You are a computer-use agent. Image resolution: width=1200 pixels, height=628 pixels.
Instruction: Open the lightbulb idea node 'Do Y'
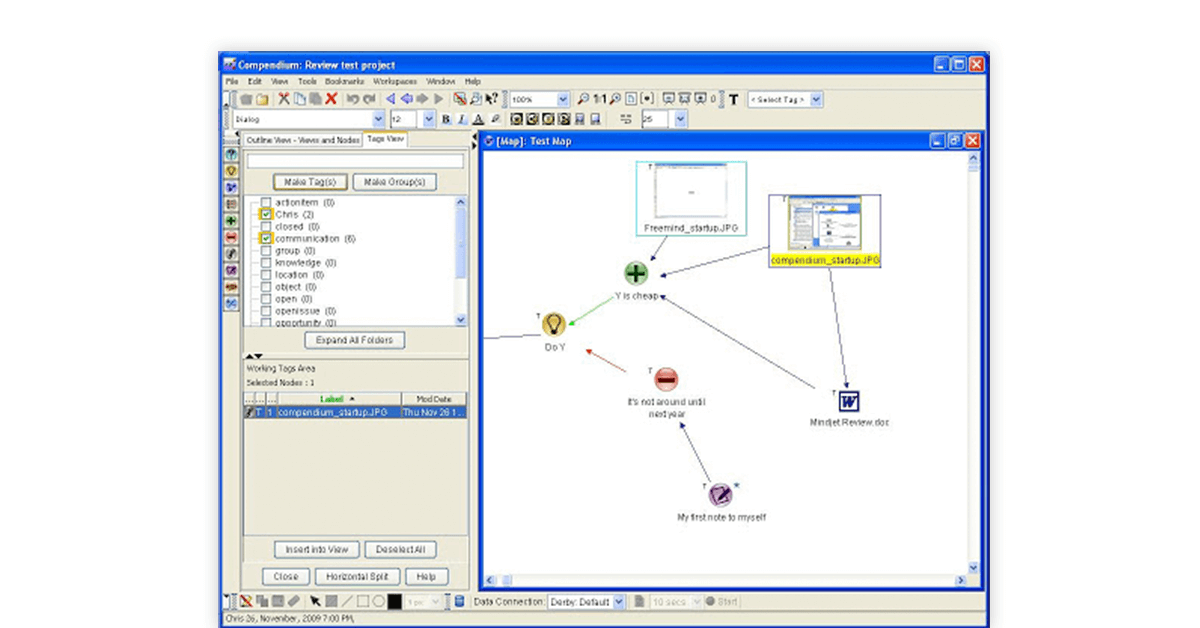(x=553, y=323)
